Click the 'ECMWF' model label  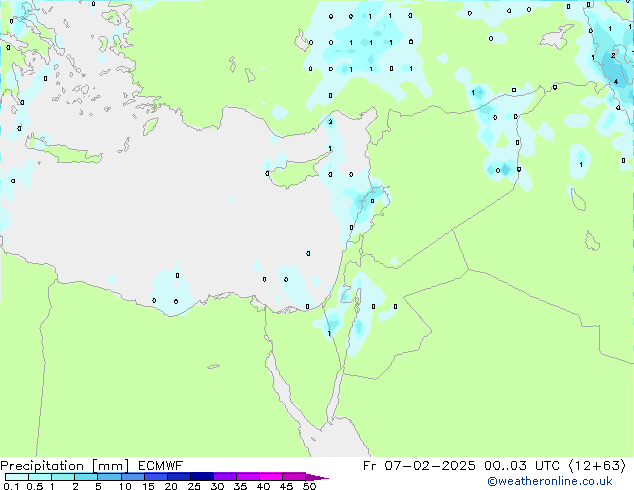click(161, 466)
